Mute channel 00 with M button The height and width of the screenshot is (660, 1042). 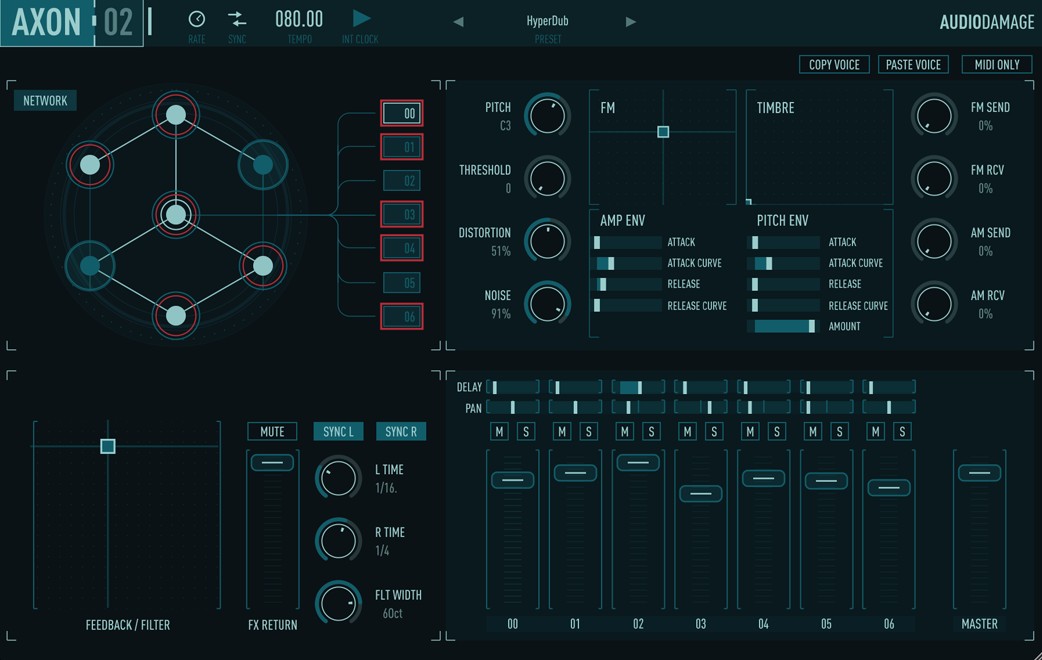click(500, 431)
